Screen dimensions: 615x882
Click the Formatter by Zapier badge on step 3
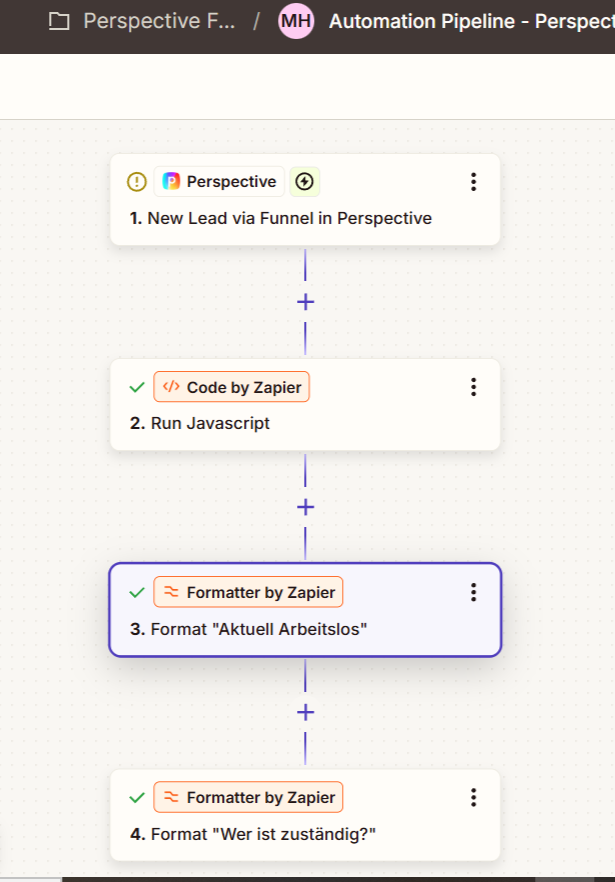point(248,592)
